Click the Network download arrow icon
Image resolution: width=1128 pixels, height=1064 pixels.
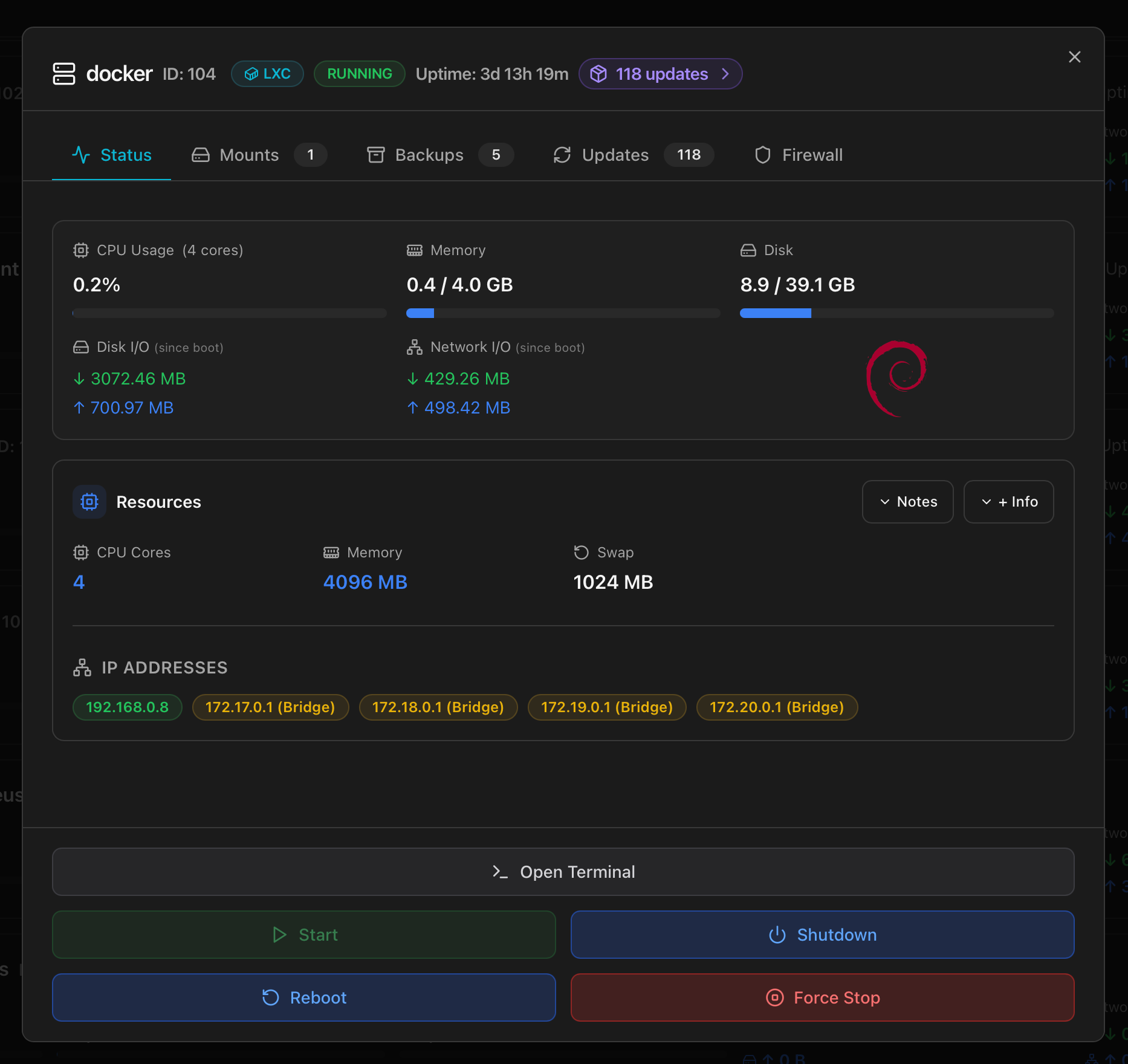coord(413,378)
